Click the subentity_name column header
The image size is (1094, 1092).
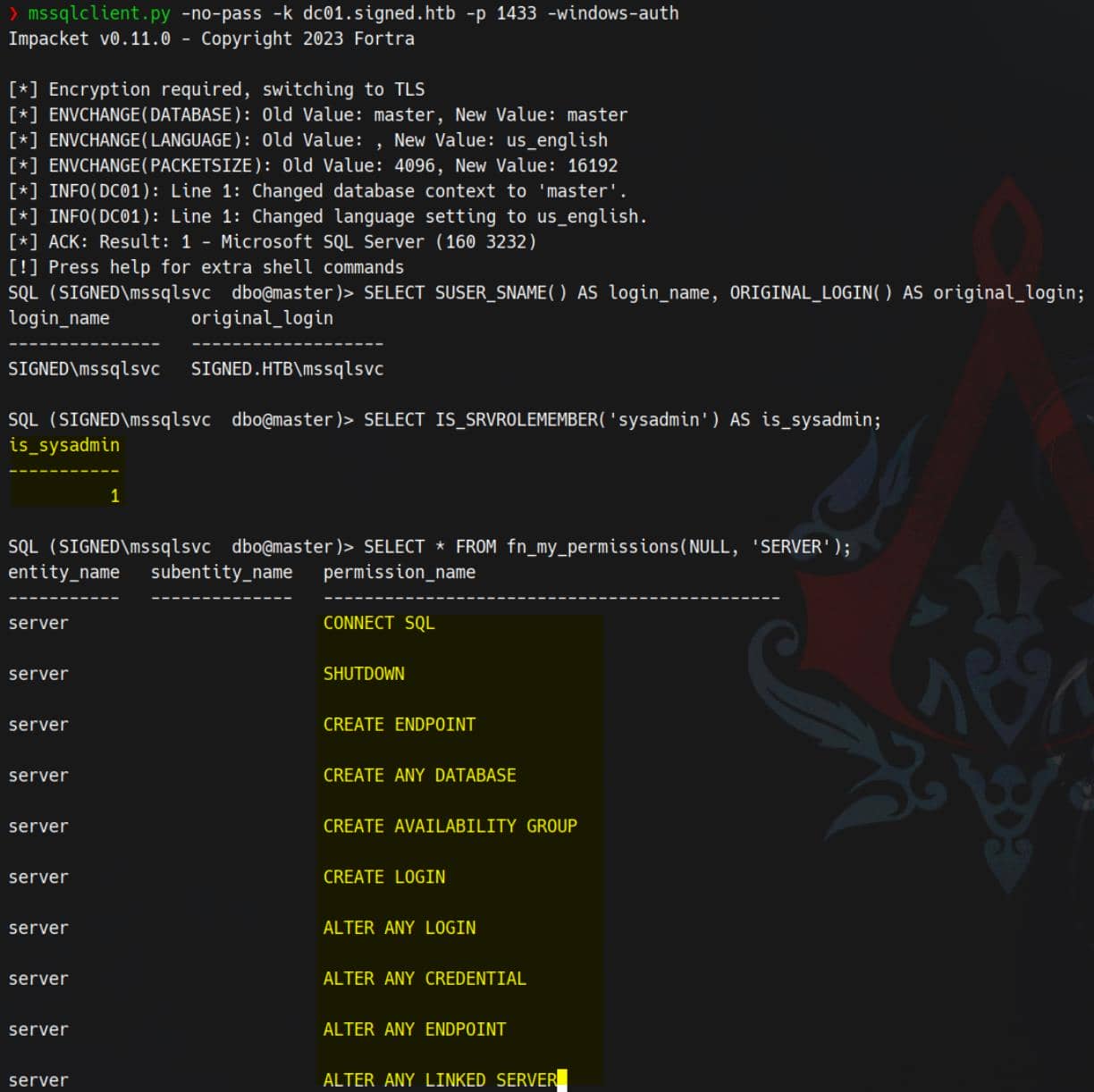(x=222, y=572)
